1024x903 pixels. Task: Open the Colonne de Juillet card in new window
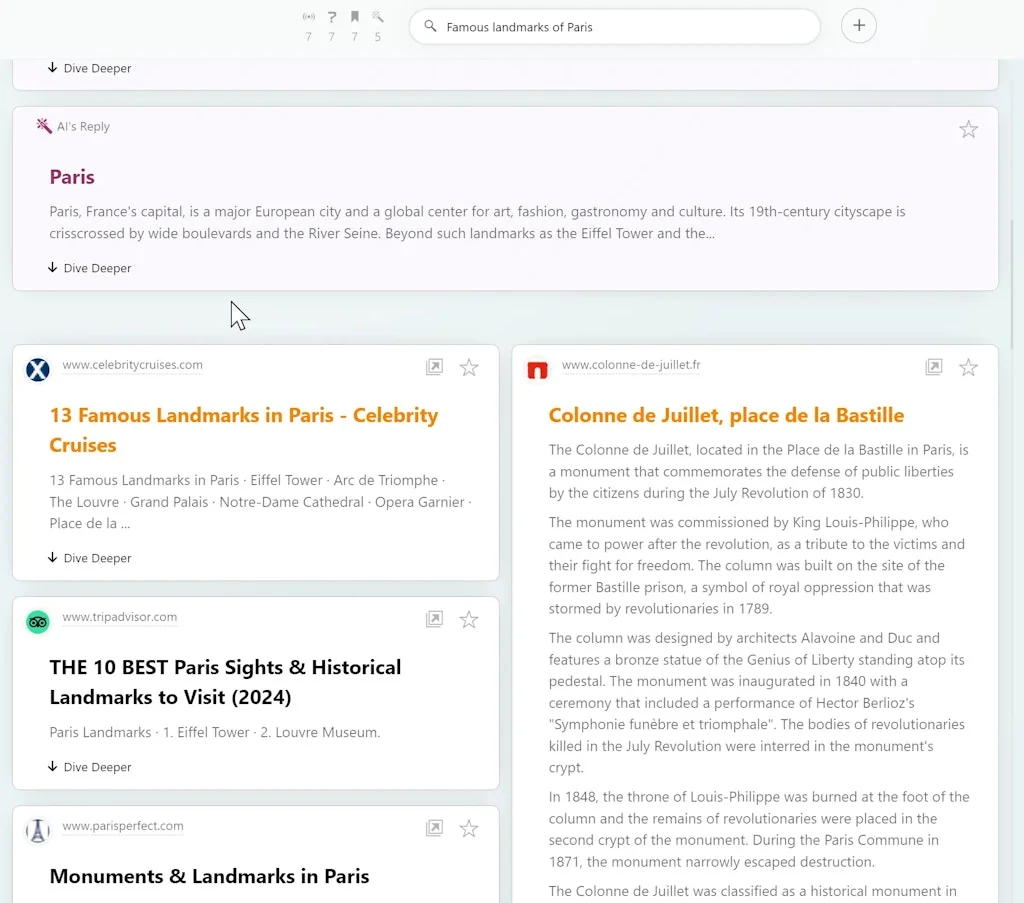(934, 367)
